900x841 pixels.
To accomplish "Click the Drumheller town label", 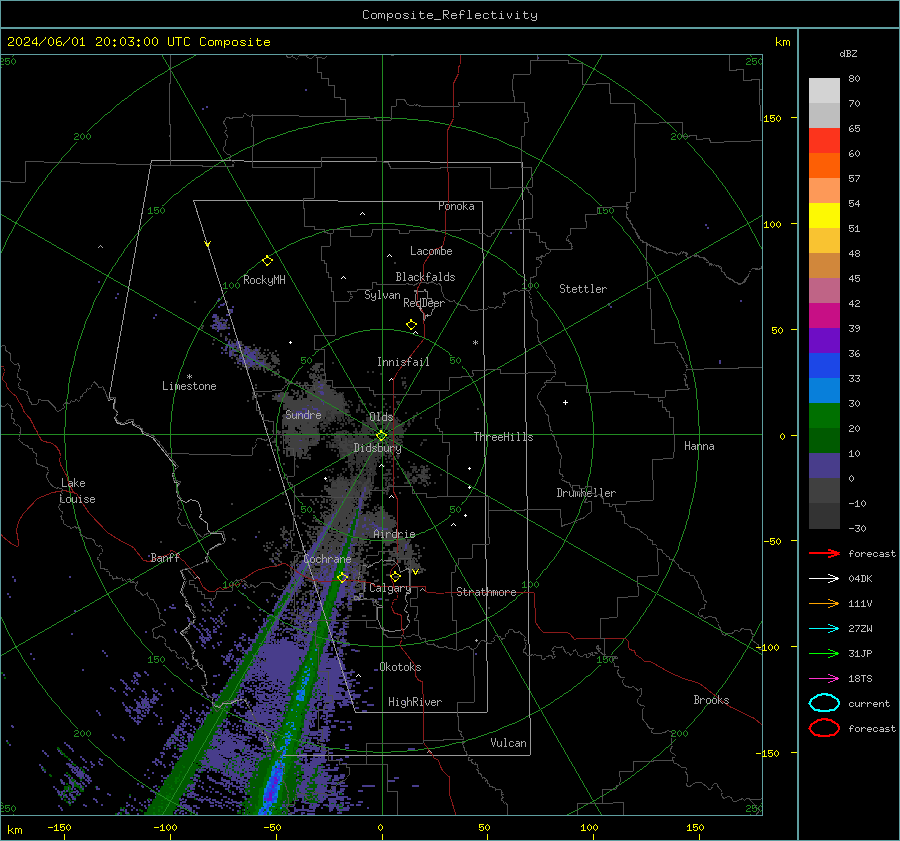I will (x=586, y=493).
